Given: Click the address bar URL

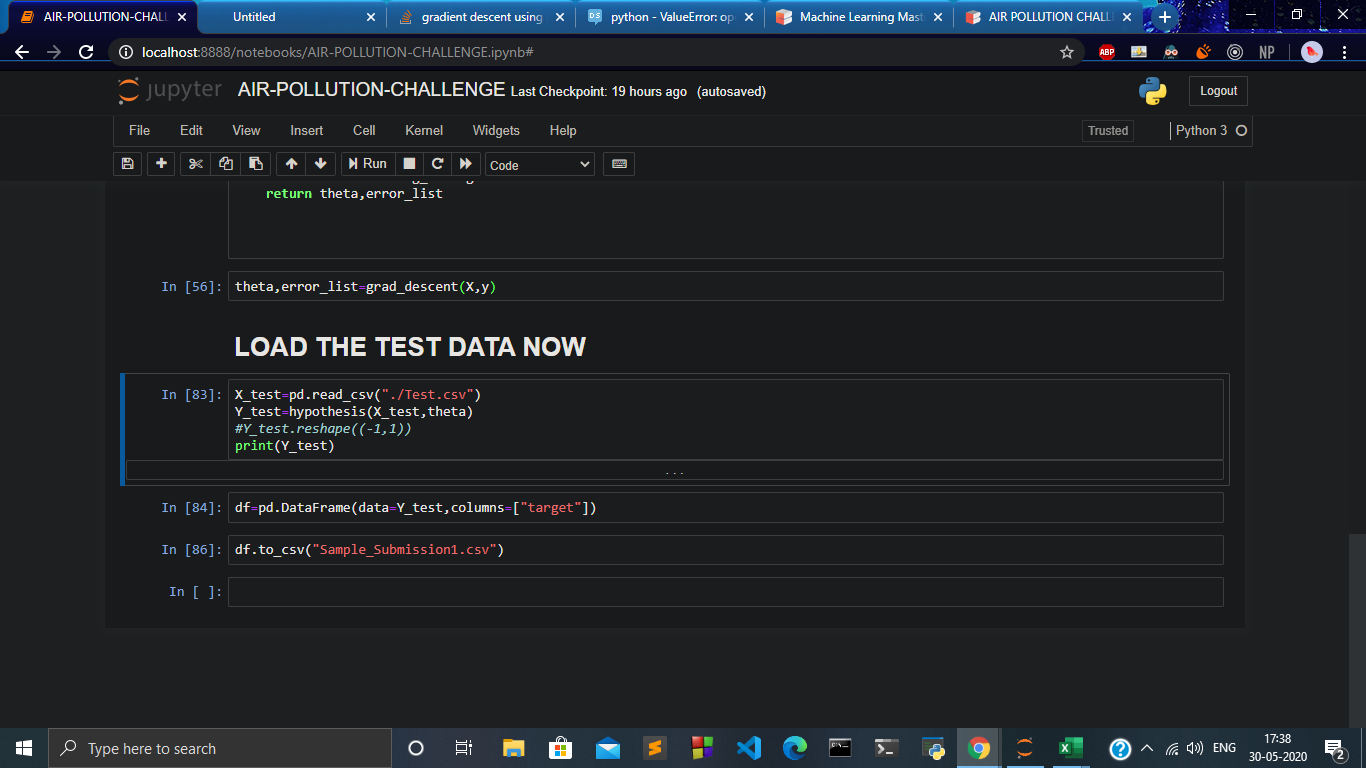Looking at the screenshot, I should [x=337, y=52].
